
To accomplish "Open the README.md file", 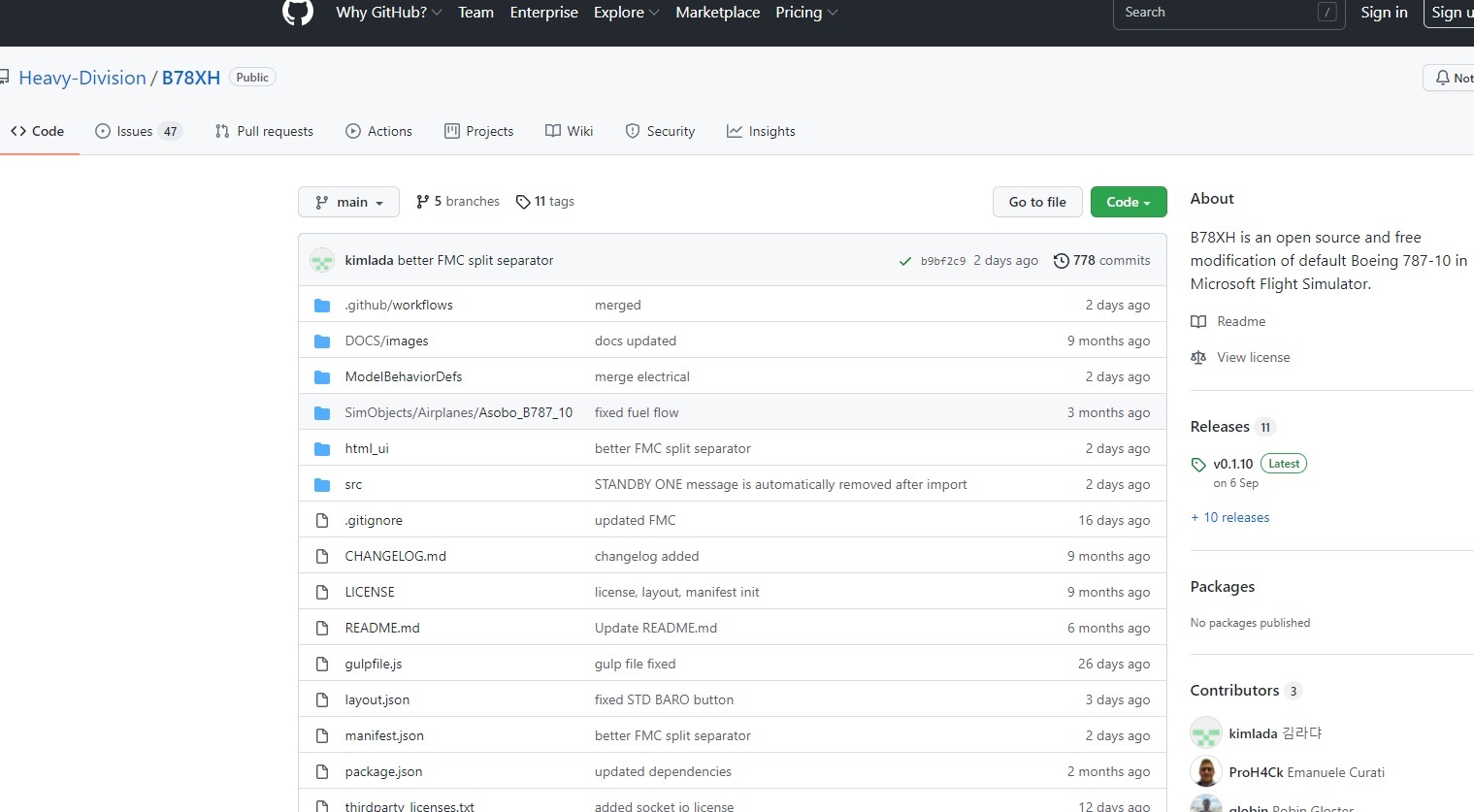I will (382, 629).
